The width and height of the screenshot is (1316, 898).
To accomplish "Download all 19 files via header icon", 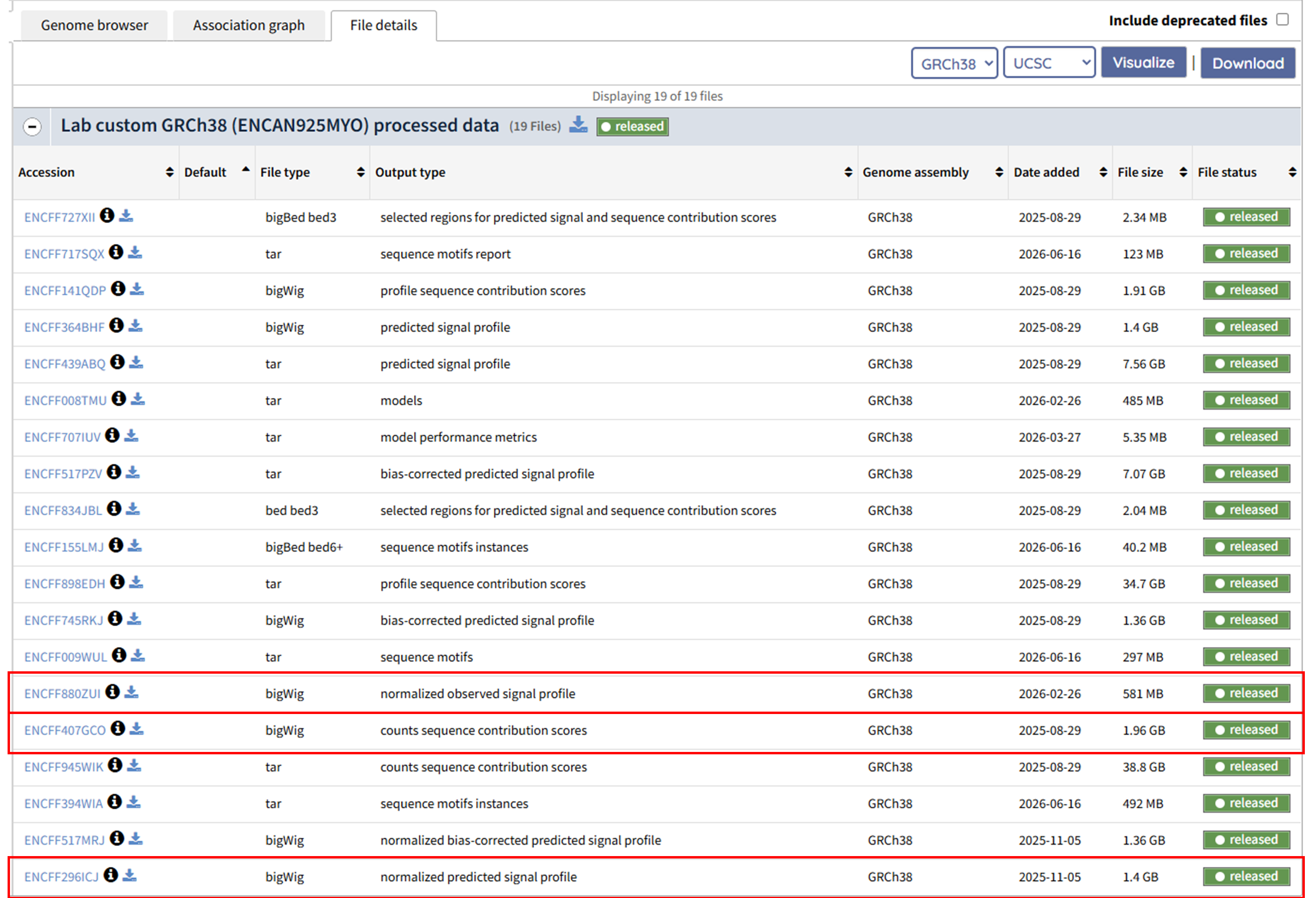I will tap(578, 124).
